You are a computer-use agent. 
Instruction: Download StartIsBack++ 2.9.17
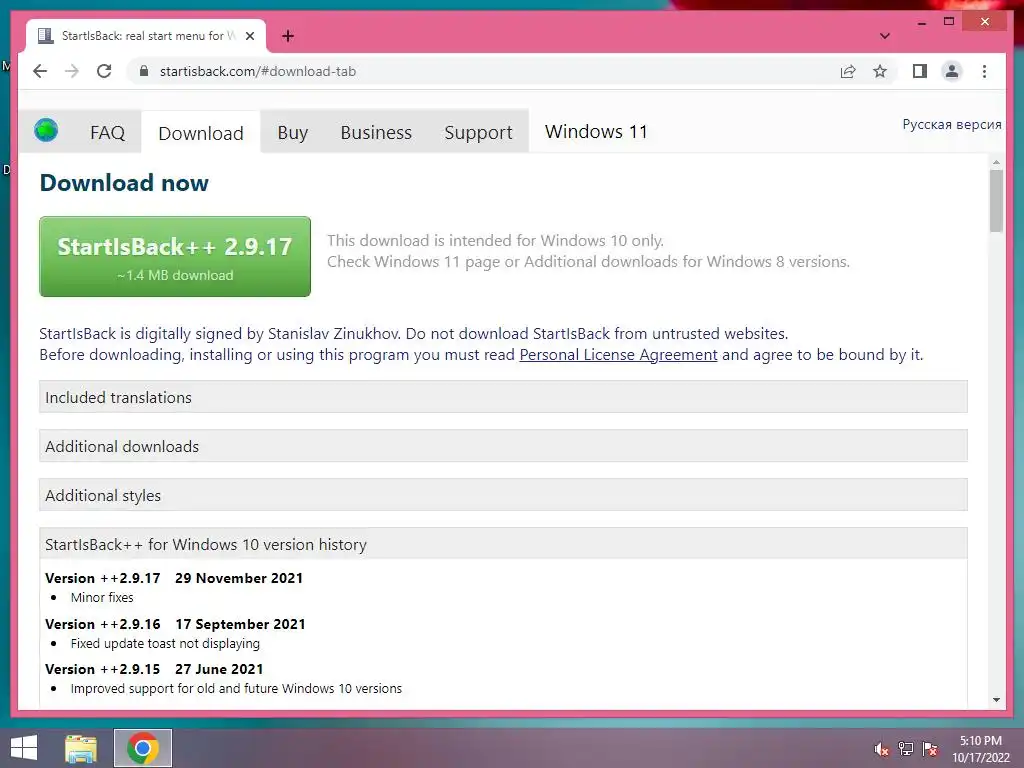(175, 257)
